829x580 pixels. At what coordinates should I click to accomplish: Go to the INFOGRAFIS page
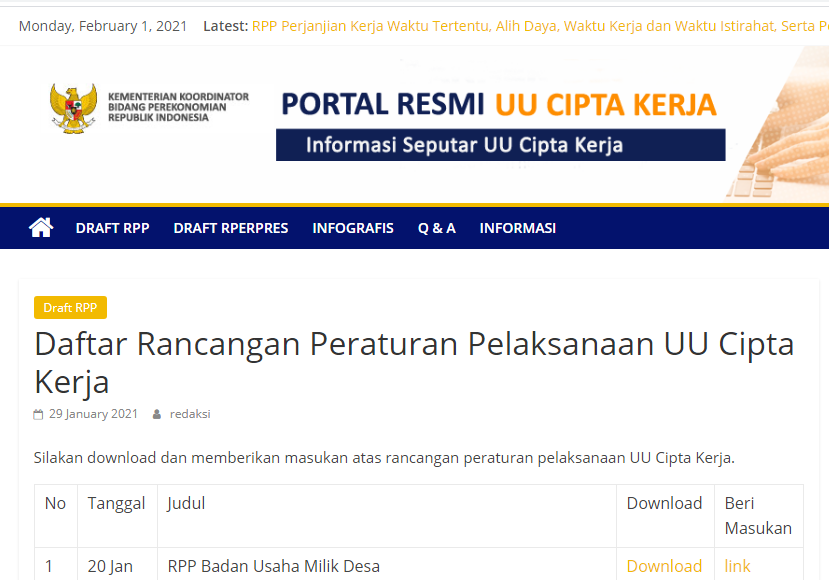(353, 228)
